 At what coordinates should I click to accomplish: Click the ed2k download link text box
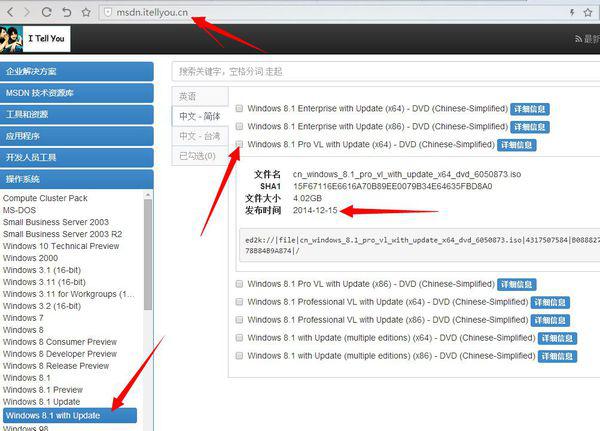click(420, 245)
